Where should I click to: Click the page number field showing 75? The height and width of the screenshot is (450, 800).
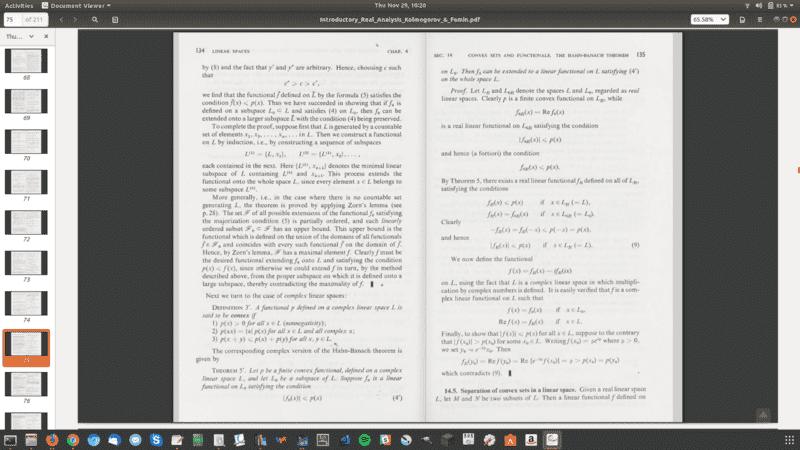coord(14,19)
